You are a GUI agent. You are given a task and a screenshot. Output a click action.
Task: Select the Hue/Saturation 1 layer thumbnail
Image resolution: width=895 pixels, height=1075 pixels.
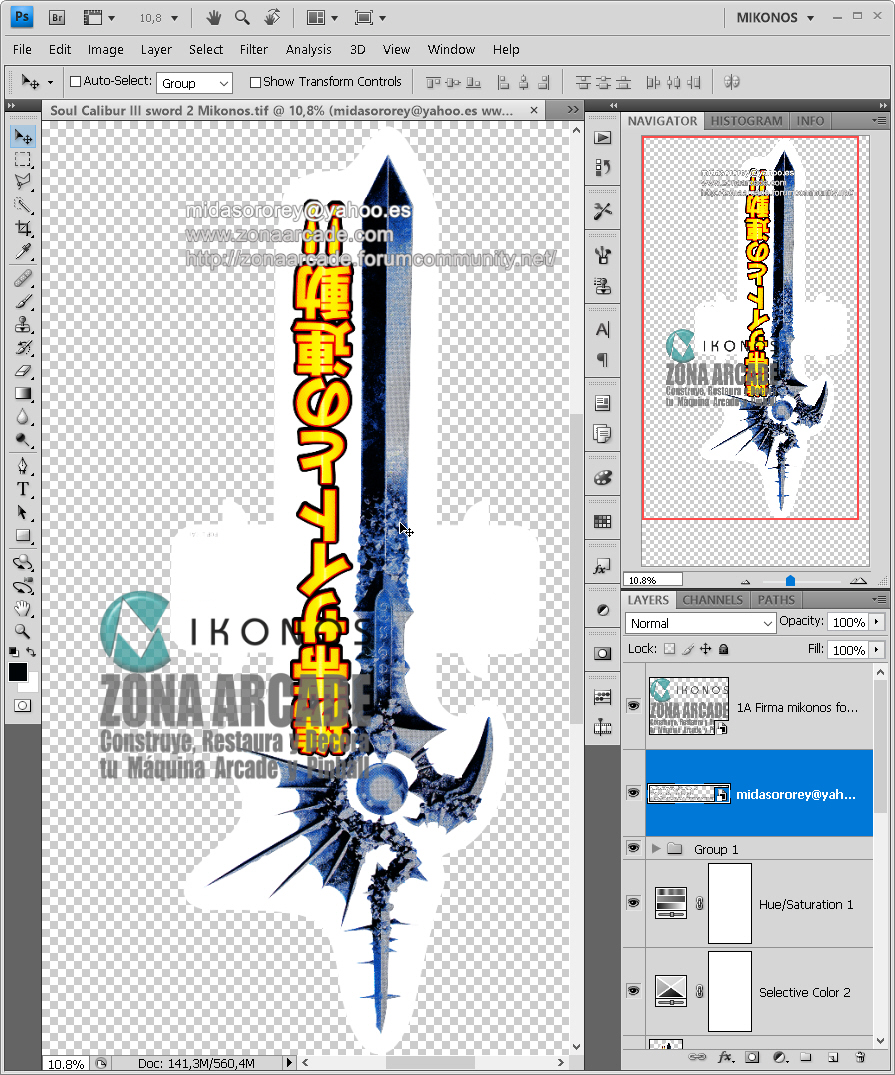pyautogui.click(x=671, y=903)
